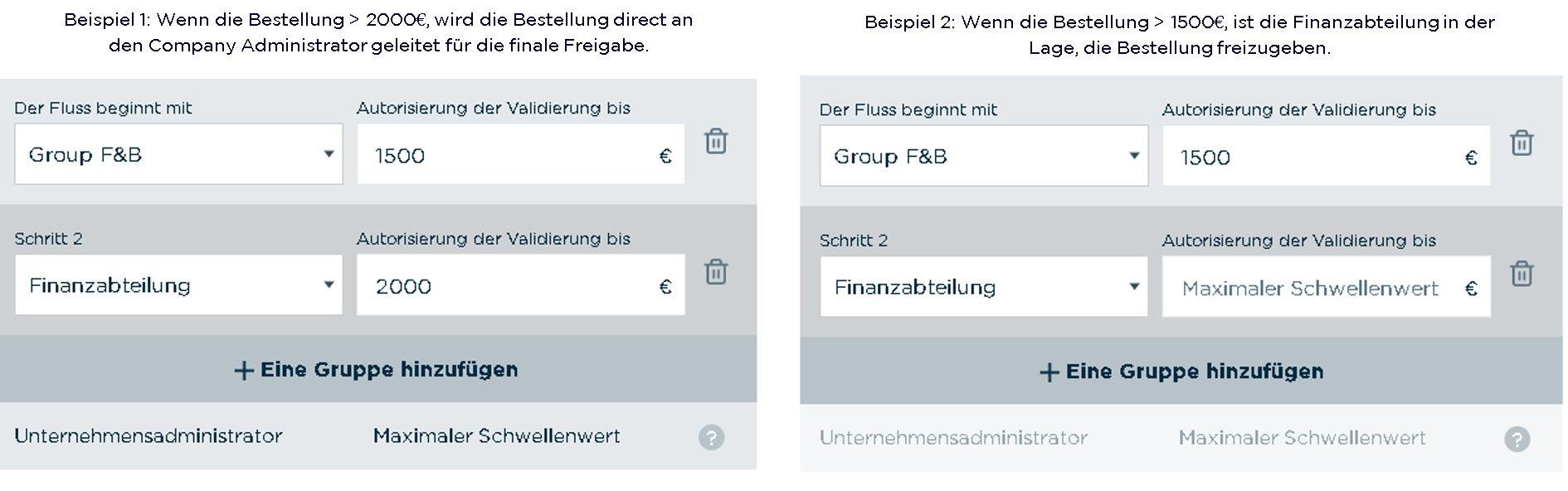Click the plus icon in left Eine Gruppe hinzufügen
The width and height of the screenshot is (1568, 491).
tap(244, 371)
